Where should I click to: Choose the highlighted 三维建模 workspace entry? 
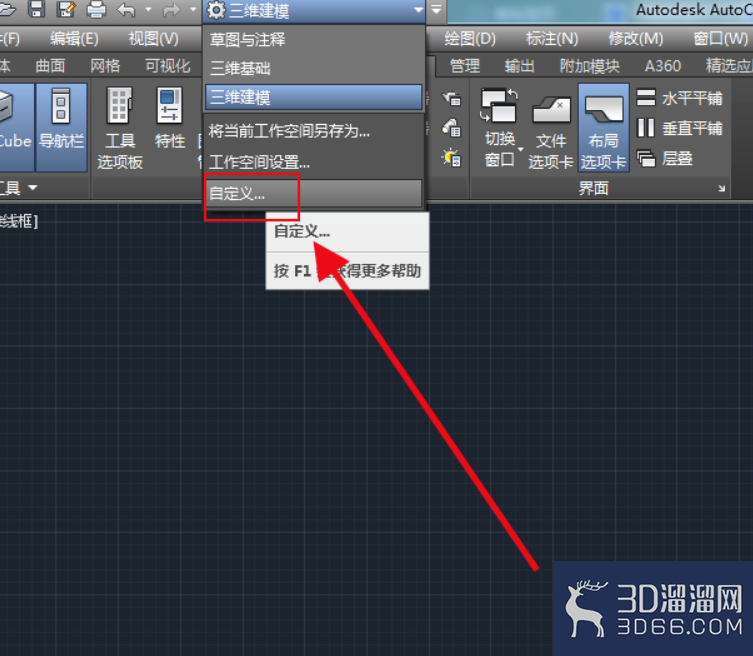tap(314, 97)
